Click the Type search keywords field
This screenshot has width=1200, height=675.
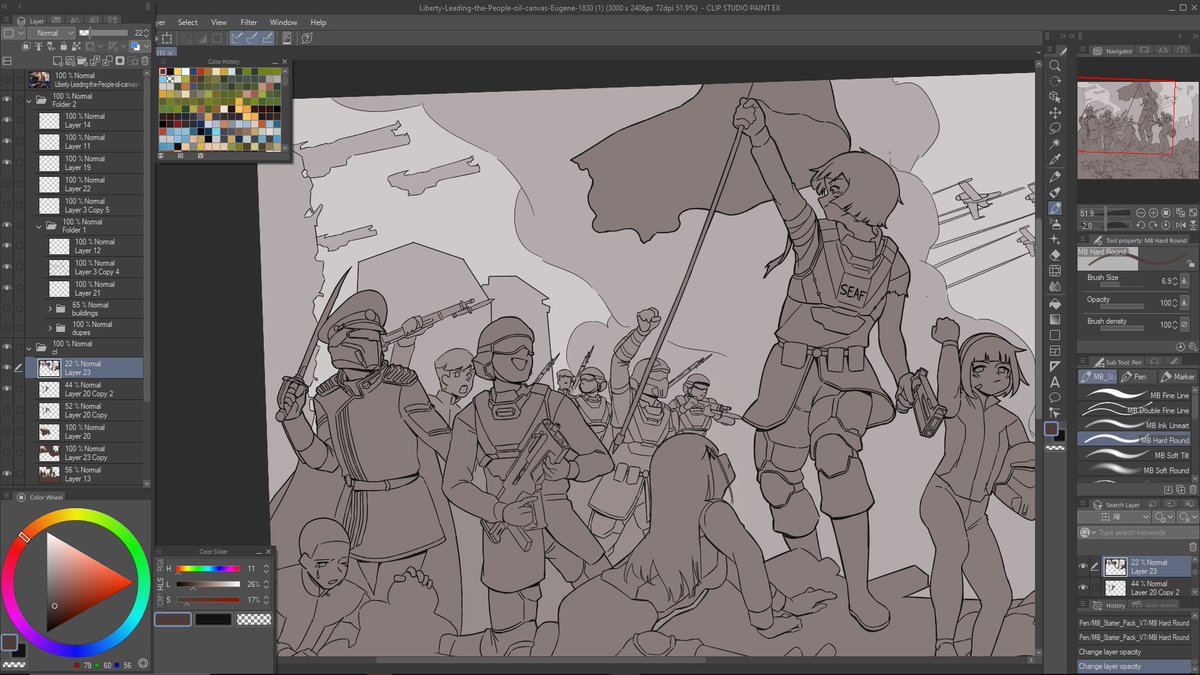(1140, 532)
